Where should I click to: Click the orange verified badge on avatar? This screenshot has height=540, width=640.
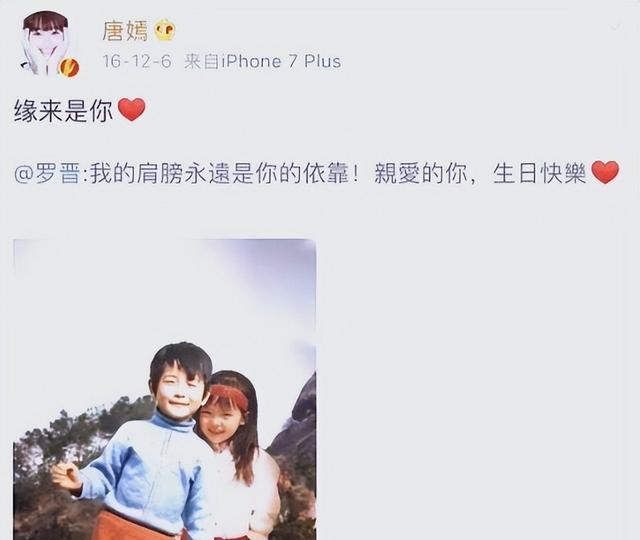tap(69, 68)
